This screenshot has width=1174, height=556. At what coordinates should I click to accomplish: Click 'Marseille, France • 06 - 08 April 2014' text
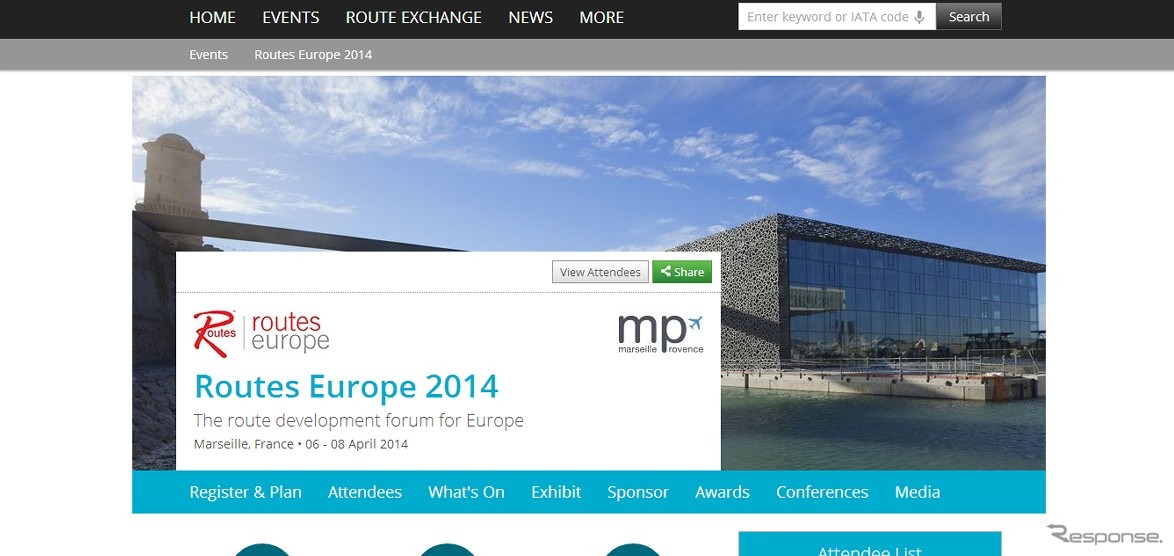click(x=301, y=444)
